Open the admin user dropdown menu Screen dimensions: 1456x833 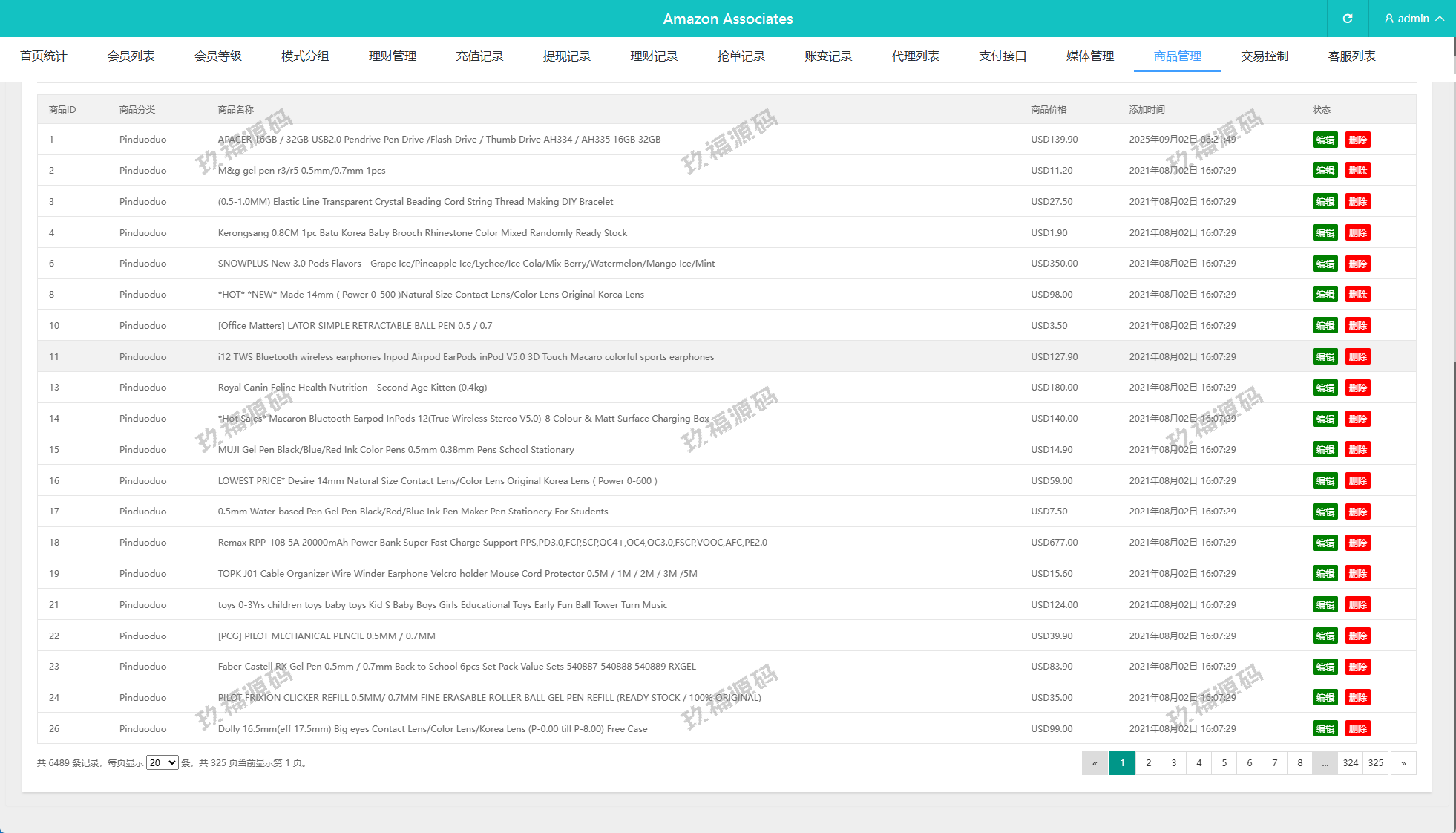pyautogui.click(x=1414, y=19)
